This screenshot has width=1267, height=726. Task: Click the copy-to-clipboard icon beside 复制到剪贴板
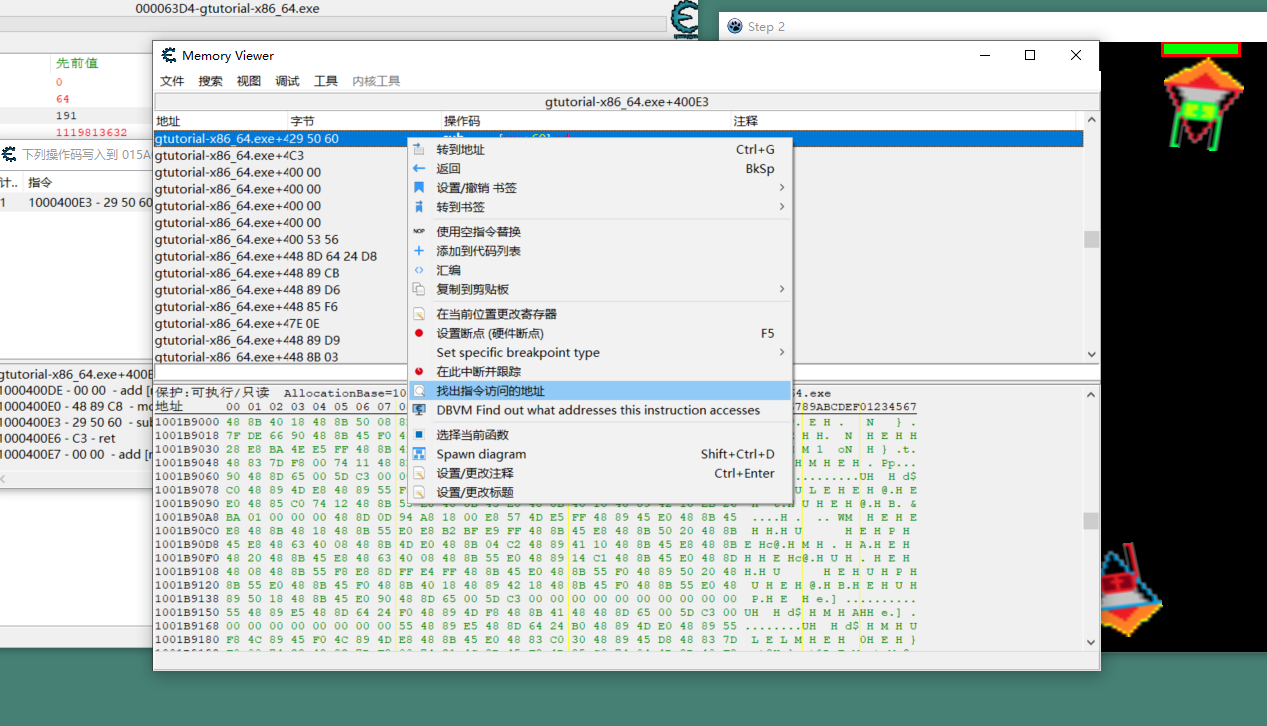pos(419,289)
